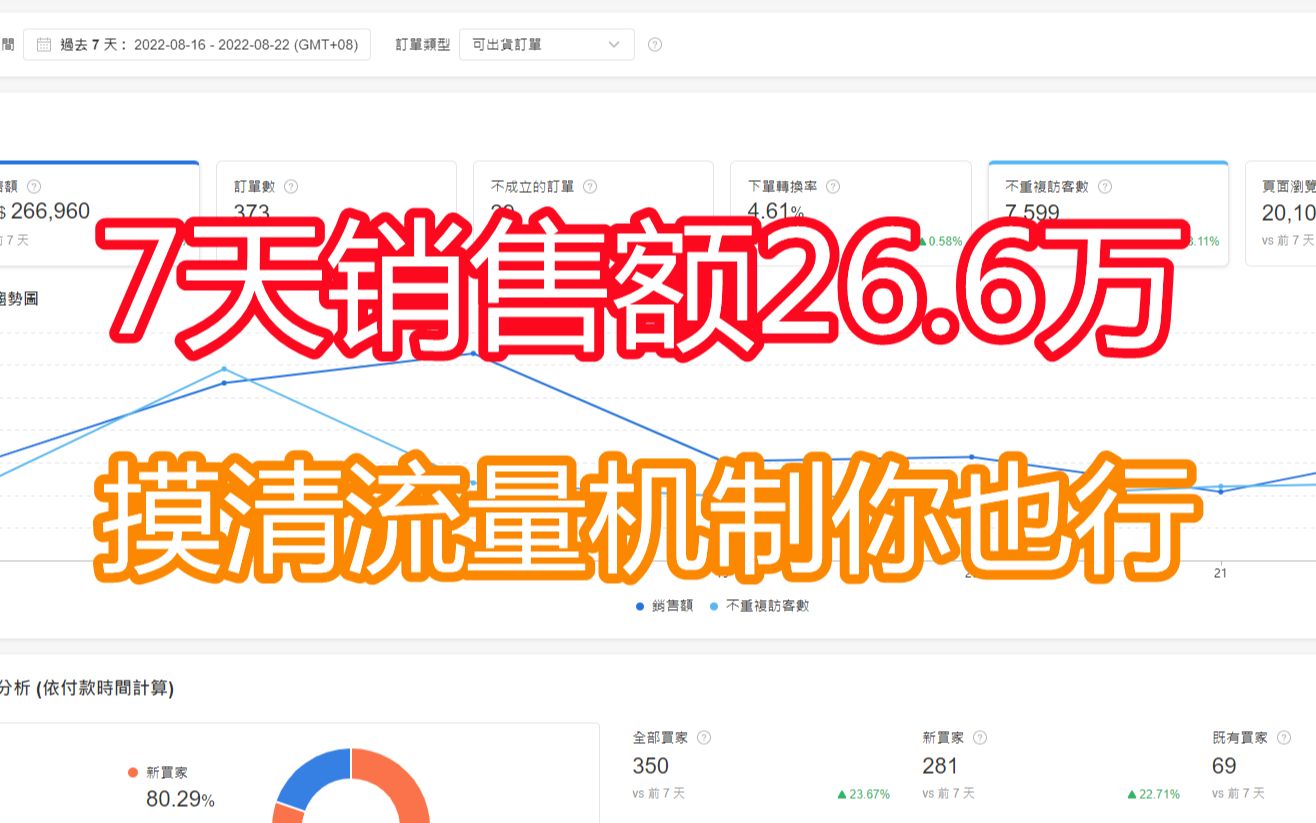The width and height of the screenshot is (1316, 823).
Task: Click the total buyers value 350
Action: click(x=651, y=766)
